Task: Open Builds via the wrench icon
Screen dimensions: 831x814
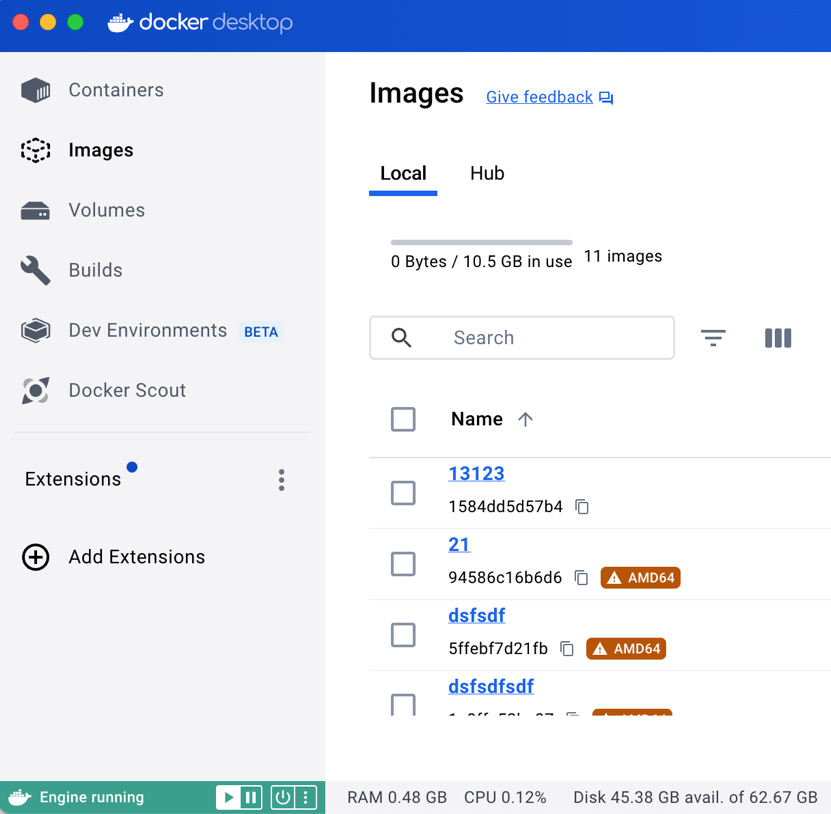Action: point(36,270)
